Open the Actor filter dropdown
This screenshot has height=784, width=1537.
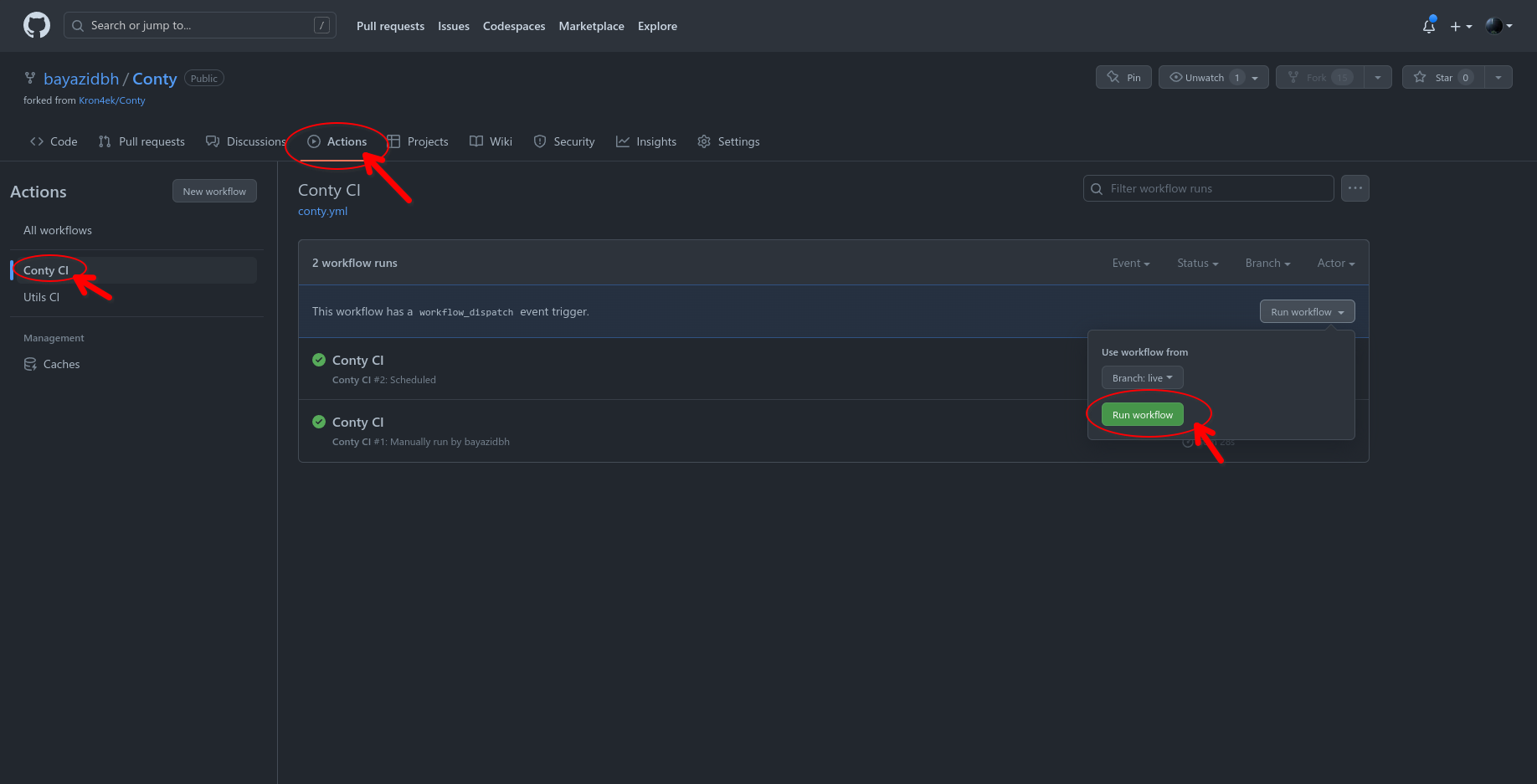click(x=1336, y=263)
